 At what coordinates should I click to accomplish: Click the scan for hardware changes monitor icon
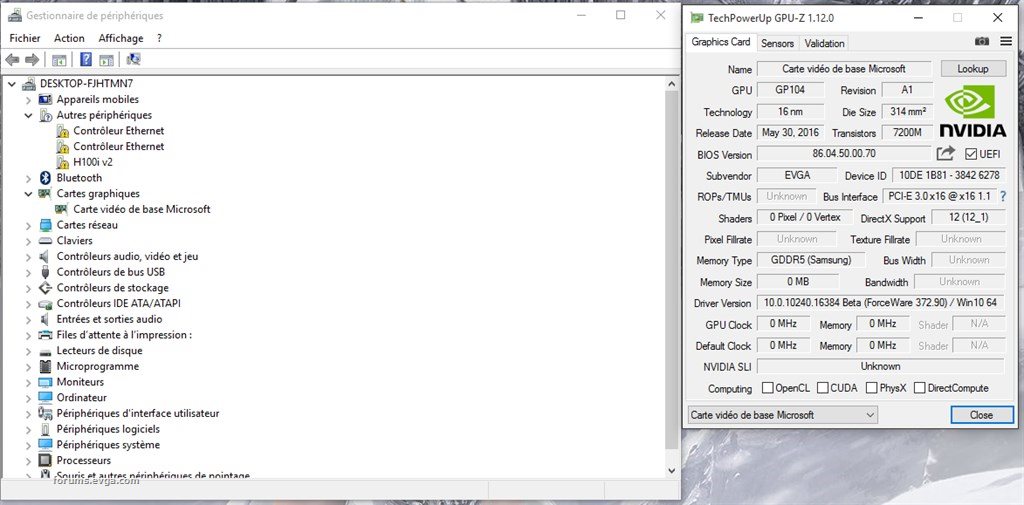coord(134,59)
